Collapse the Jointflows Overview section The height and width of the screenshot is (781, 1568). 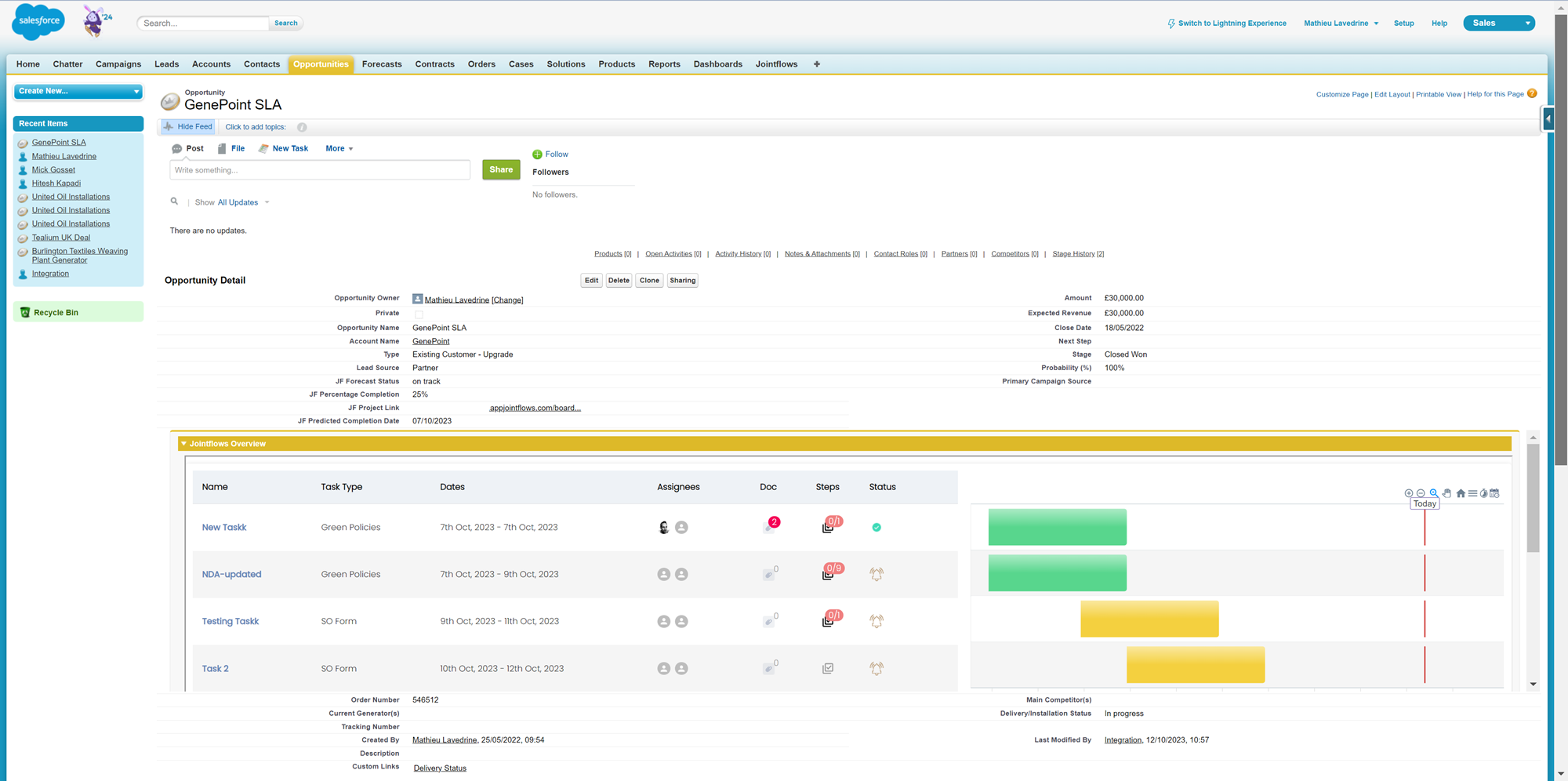184,444
